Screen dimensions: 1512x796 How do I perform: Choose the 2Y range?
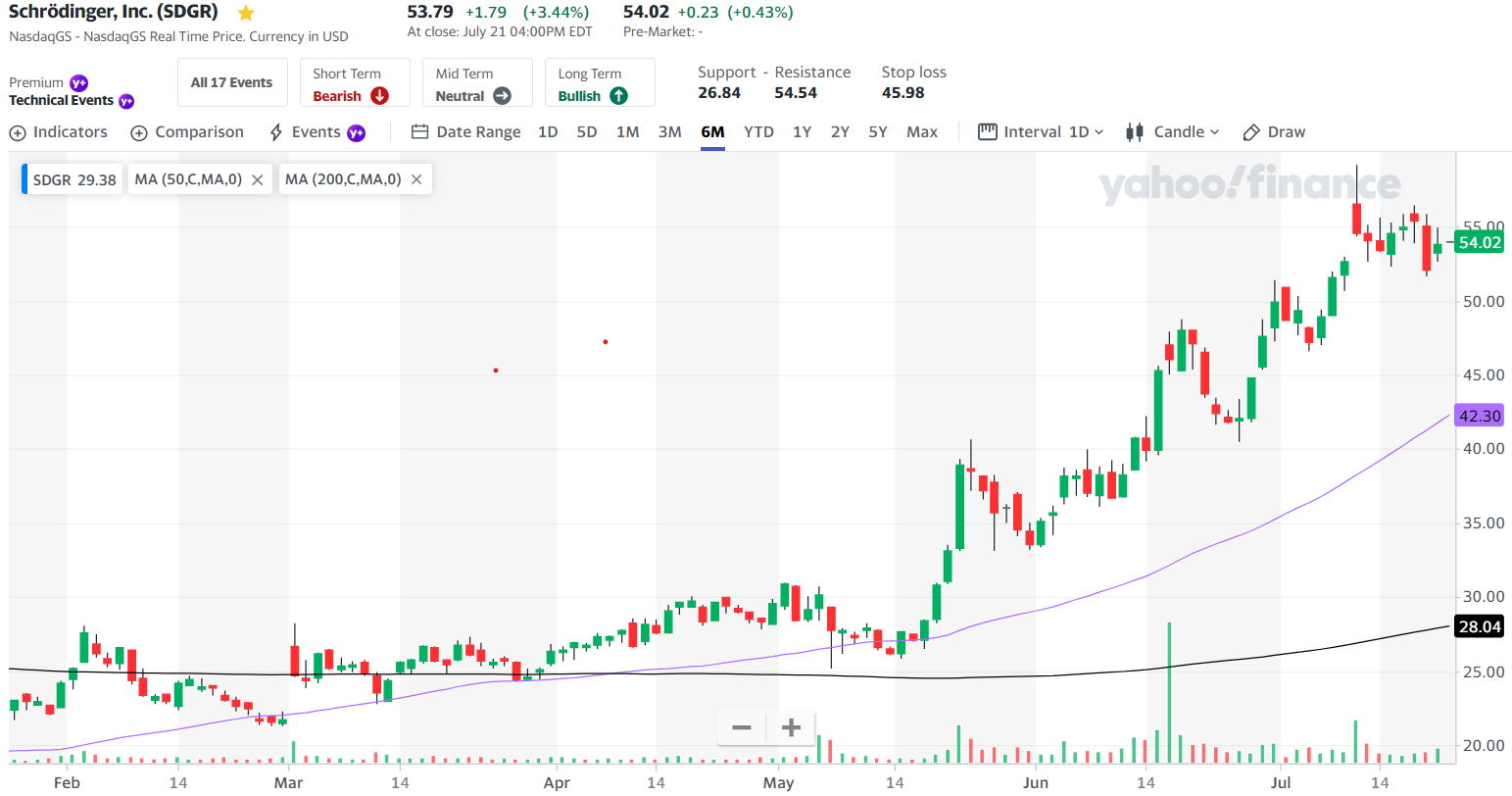point(840,132)
